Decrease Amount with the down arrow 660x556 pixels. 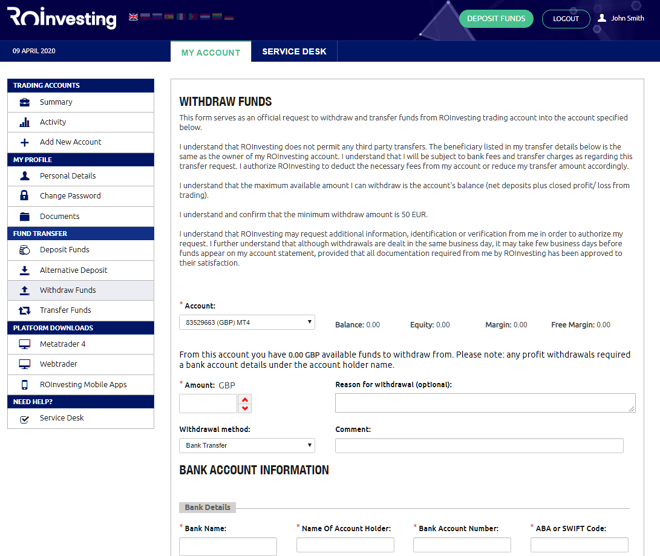click(245, 408)
